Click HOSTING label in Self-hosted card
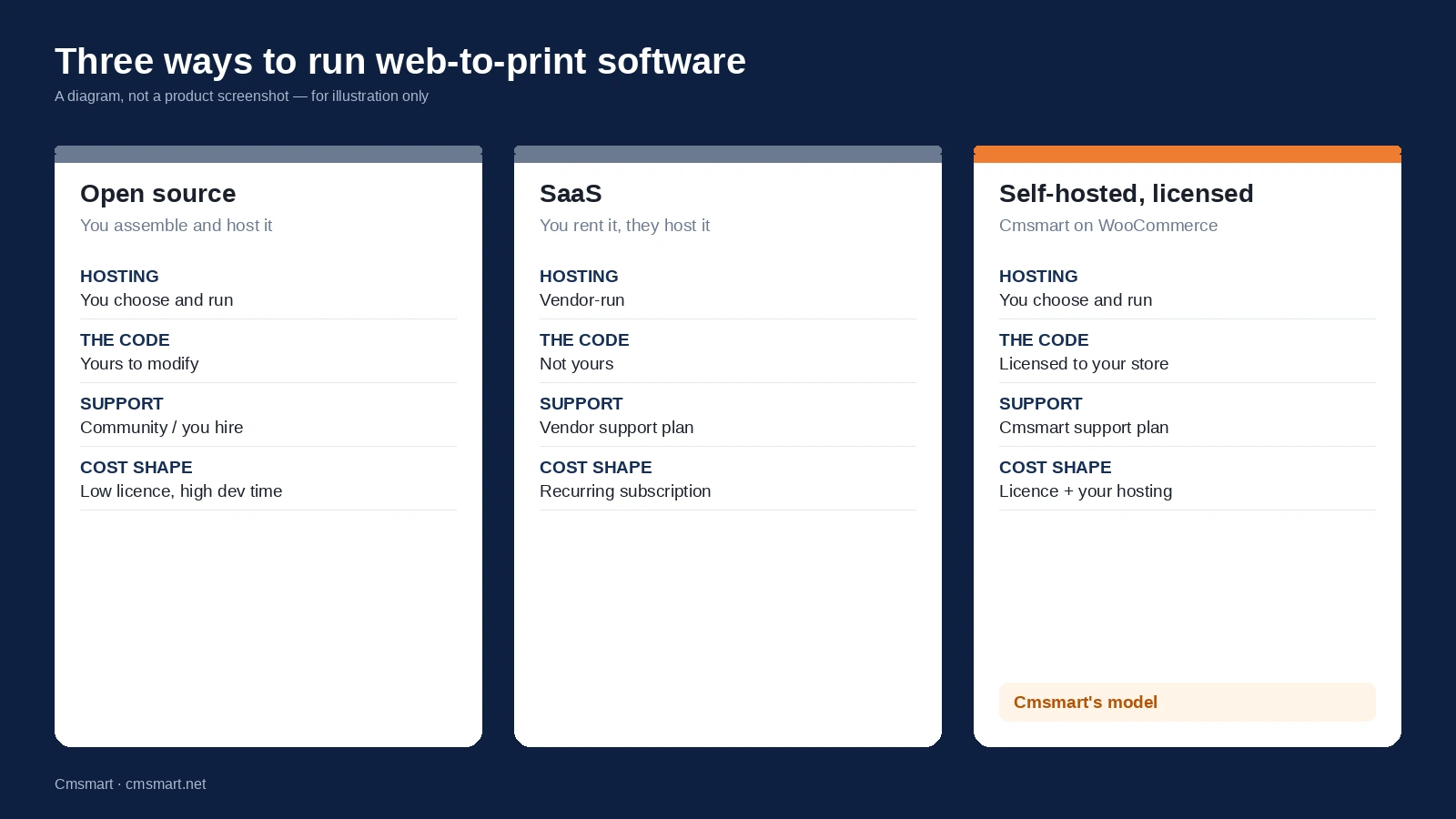The height and width of the screenshot is (819, 1456). (x=1038, y=277)
